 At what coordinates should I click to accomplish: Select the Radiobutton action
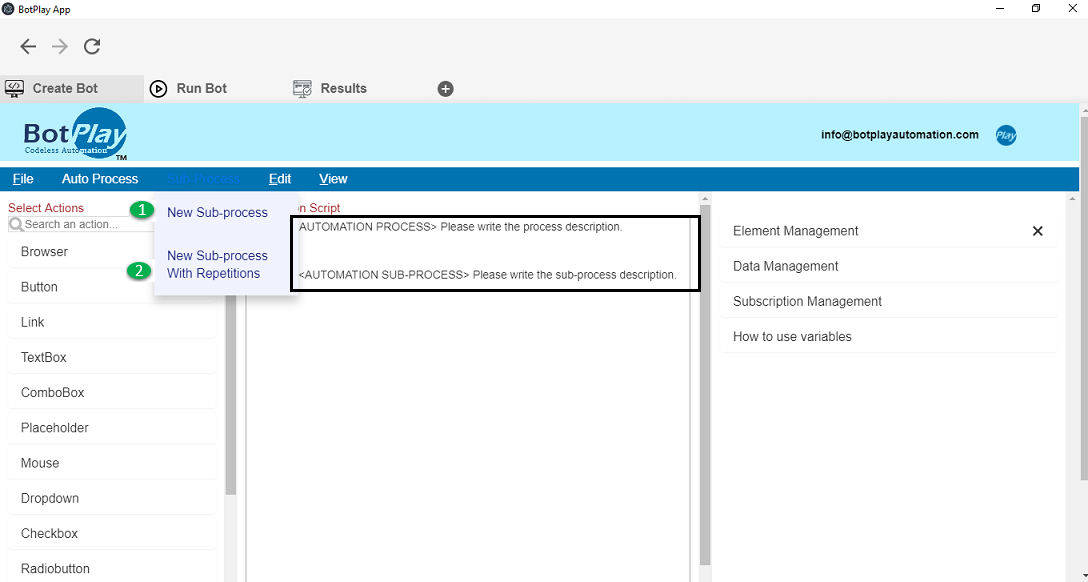pos(112,569)
